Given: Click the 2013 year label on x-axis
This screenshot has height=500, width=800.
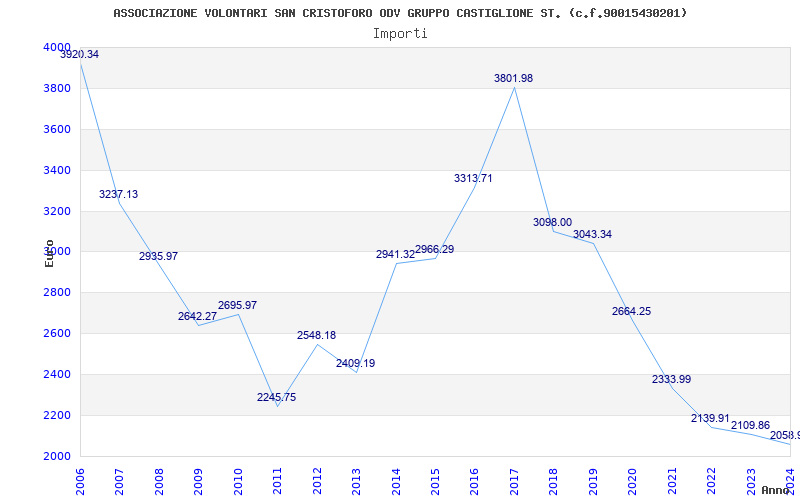Looking at the screenshot, I should (356, 481).
